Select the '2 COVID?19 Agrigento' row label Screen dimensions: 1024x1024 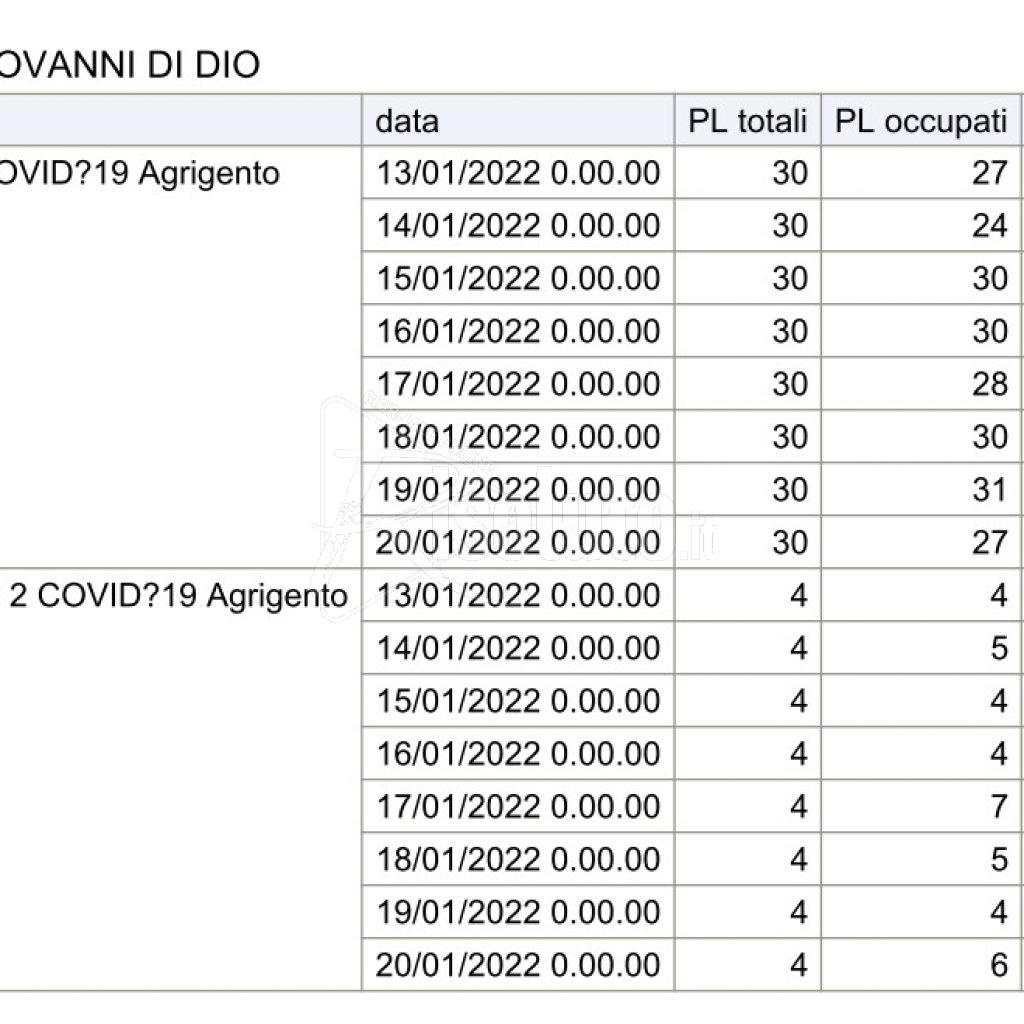[179, 596]
